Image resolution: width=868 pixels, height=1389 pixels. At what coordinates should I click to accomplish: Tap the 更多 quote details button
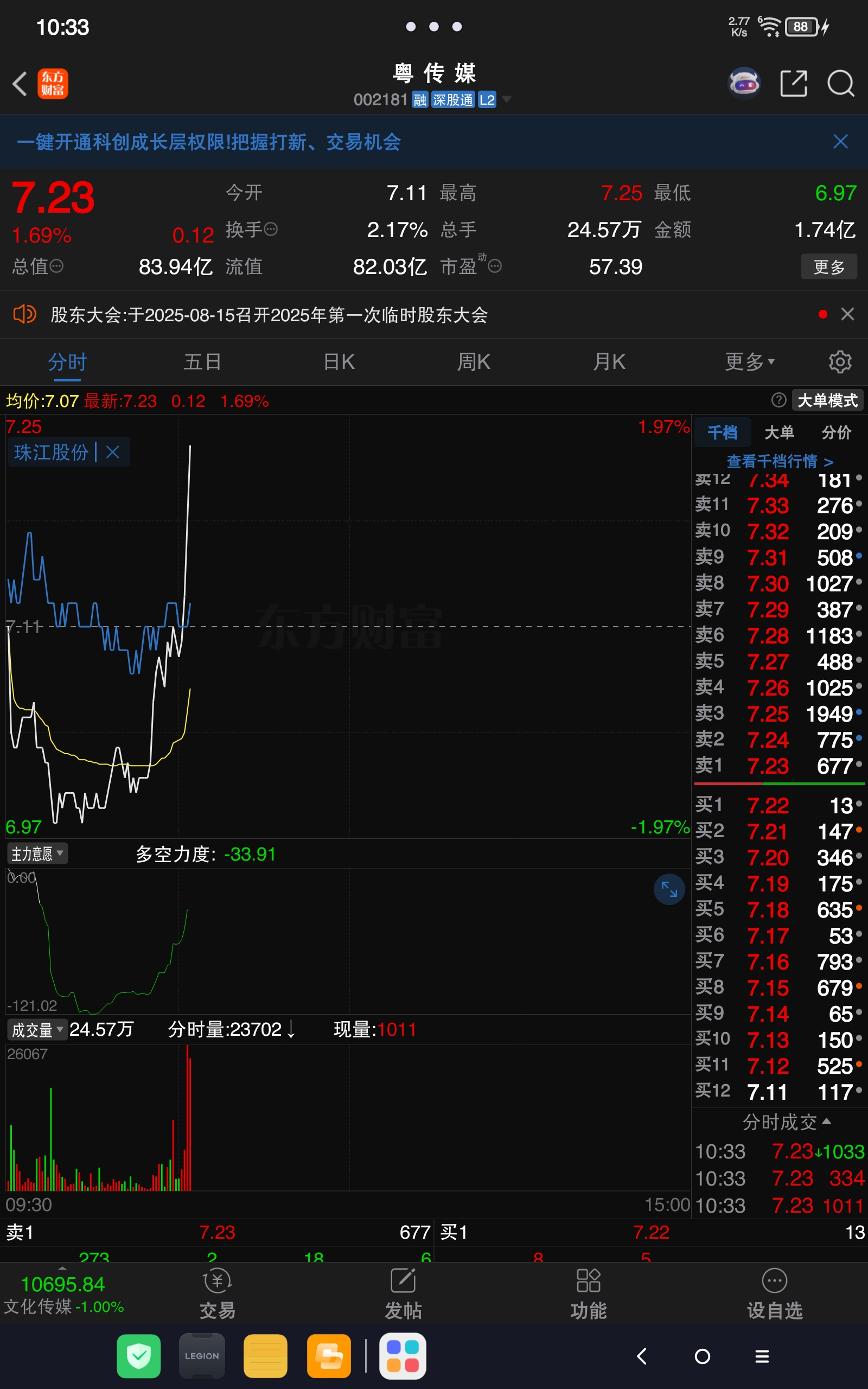tap(829, 266)
